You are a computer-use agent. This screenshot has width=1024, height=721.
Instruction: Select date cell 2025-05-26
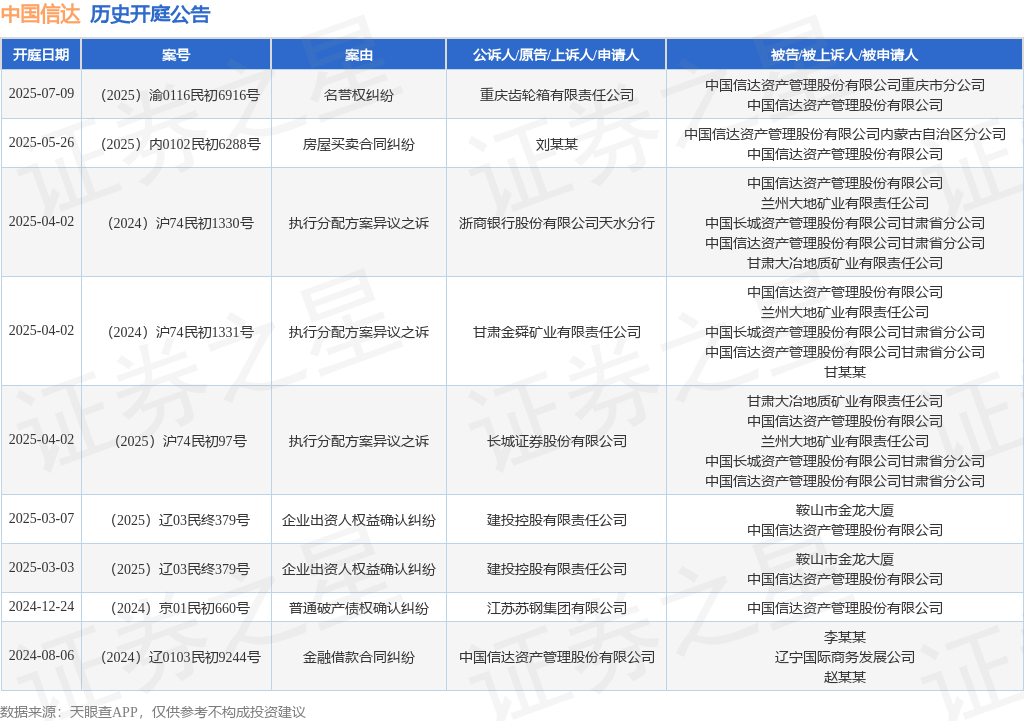[41, 142]
